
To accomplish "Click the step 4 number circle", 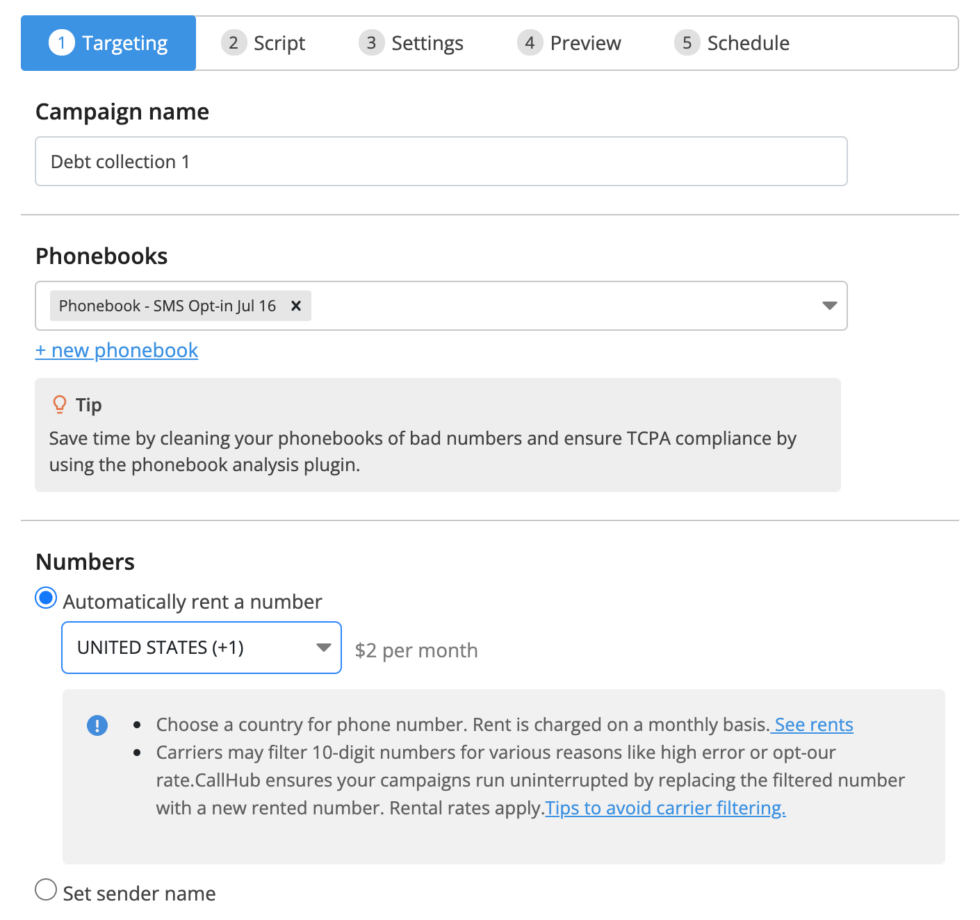I will coord(529,43).
